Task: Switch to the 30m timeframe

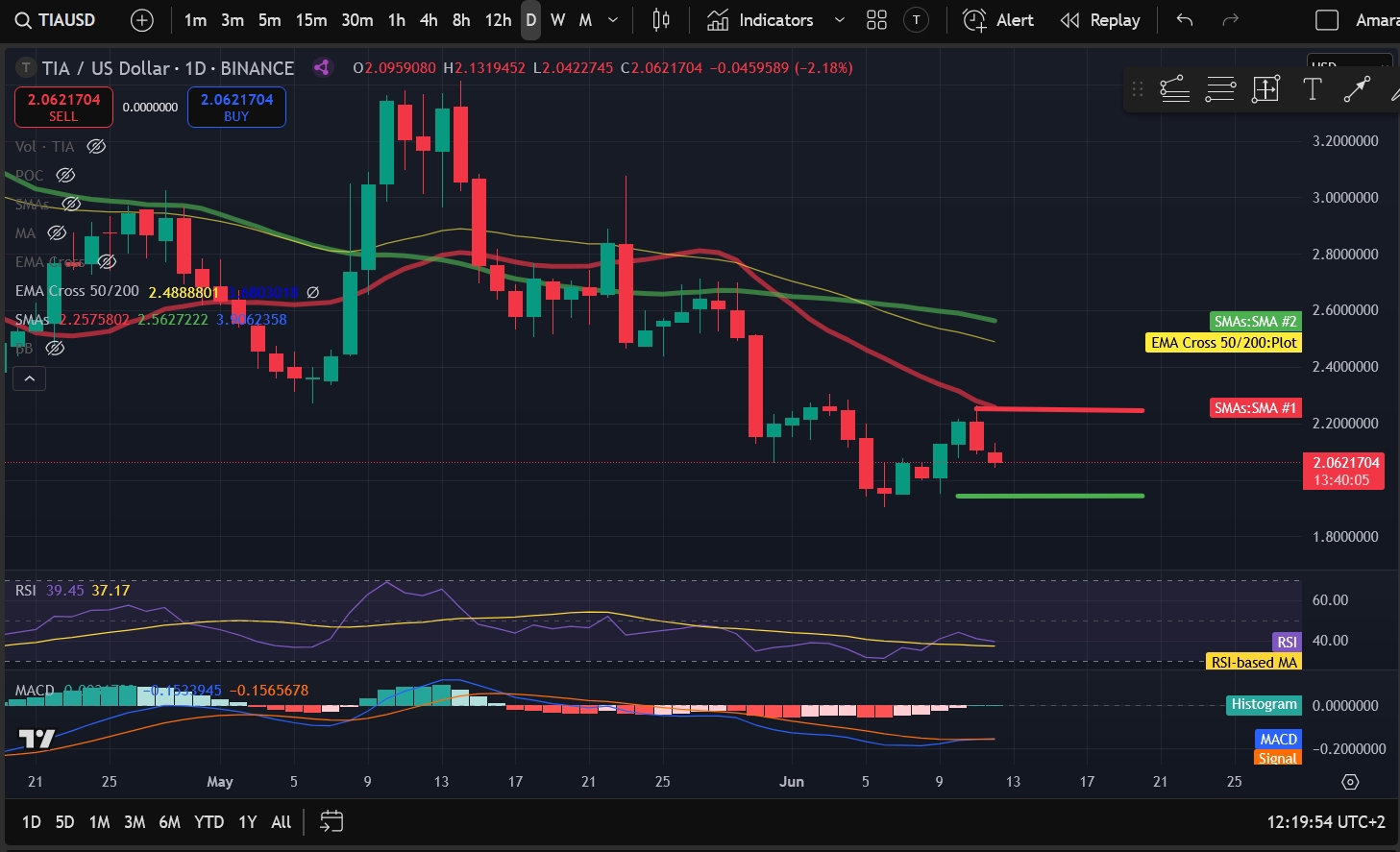Action: pyautogui.click(x=357, y=20)
